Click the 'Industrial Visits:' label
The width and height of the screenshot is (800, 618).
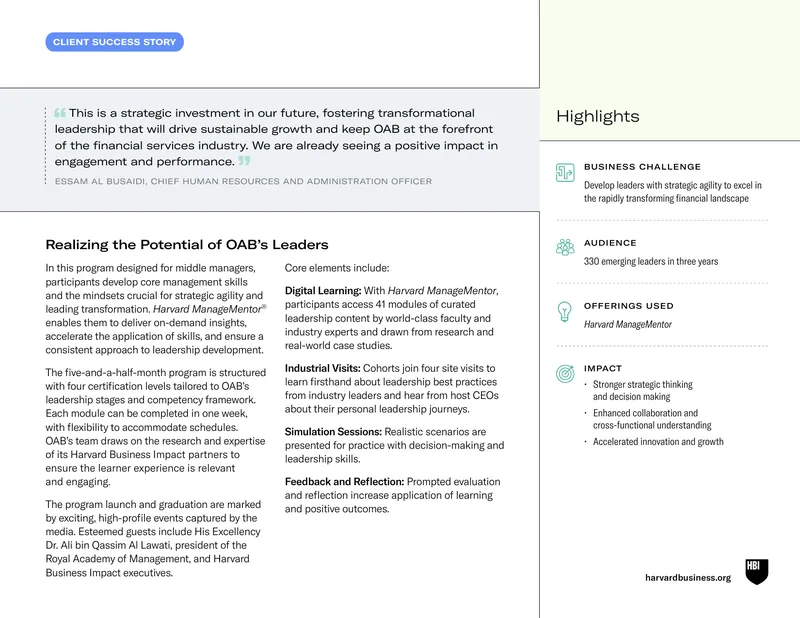click(x=322, y=368)
